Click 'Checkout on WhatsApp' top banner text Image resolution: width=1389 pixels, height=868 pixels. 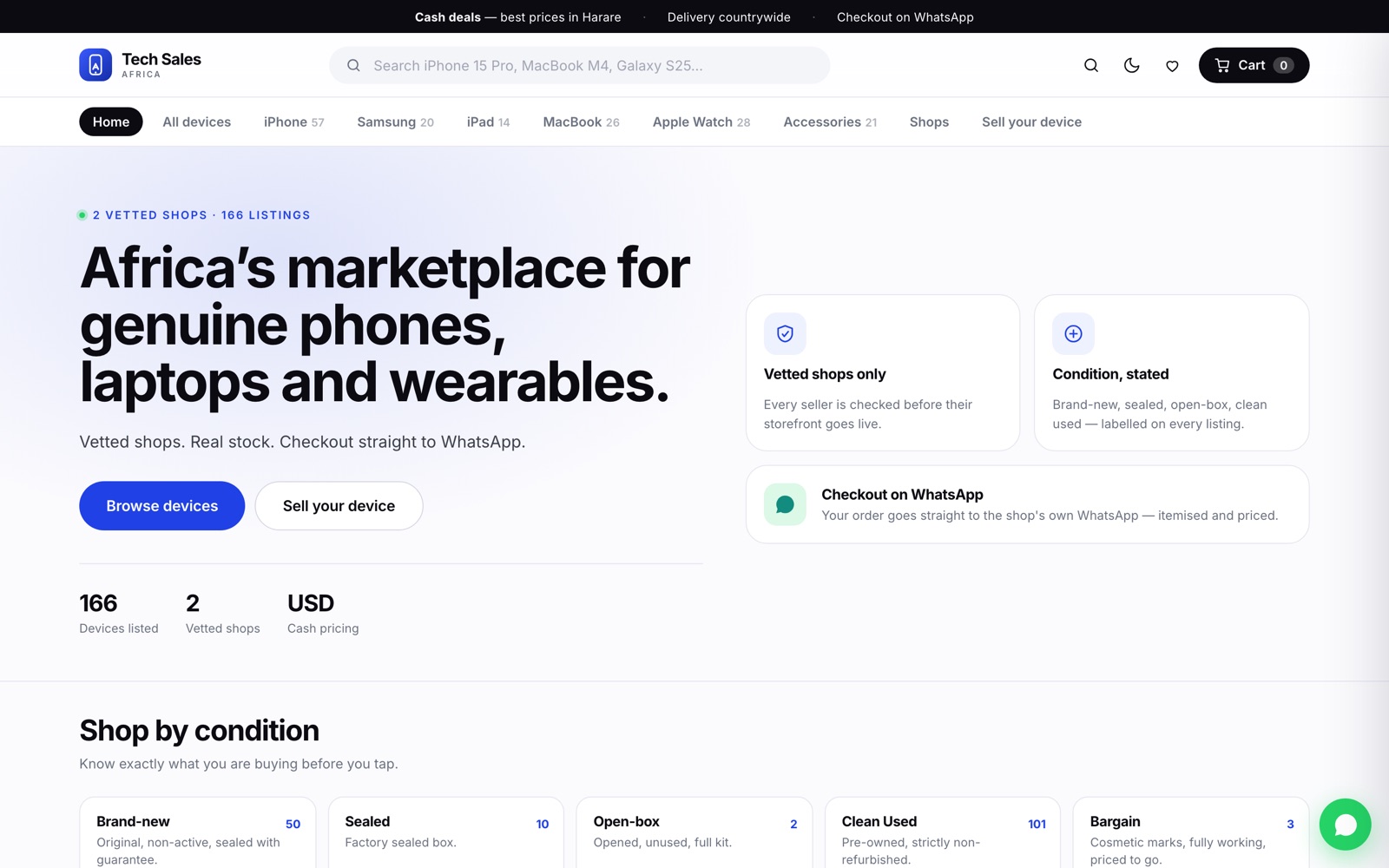tap(905, 16)
